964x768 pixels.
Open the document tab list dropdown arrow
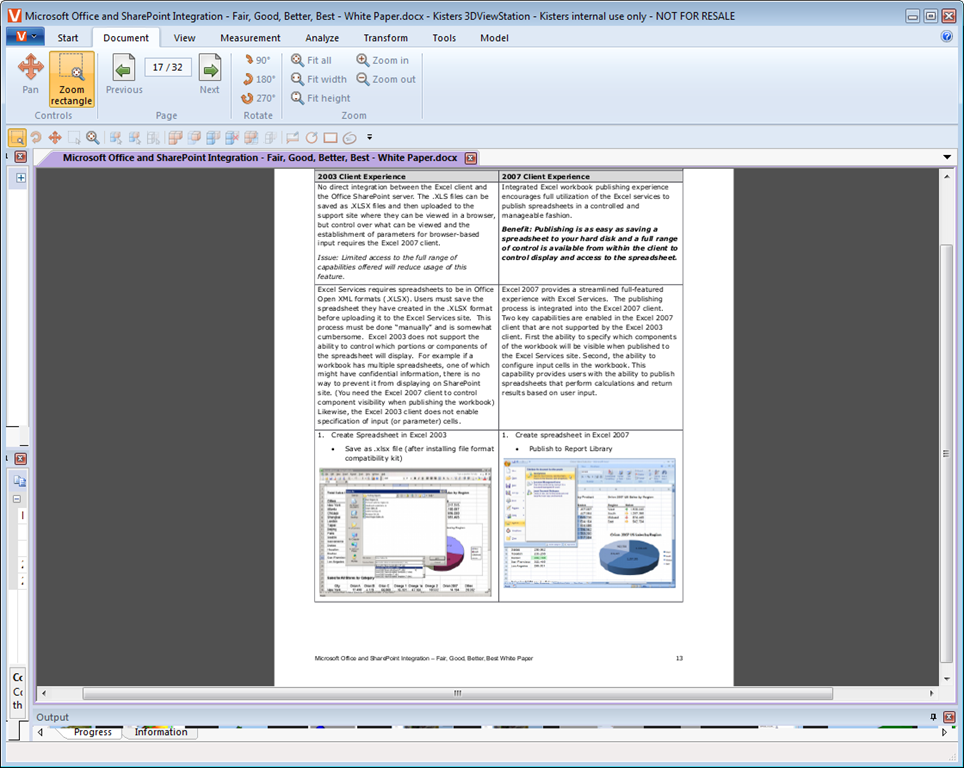tap(947, 157)
